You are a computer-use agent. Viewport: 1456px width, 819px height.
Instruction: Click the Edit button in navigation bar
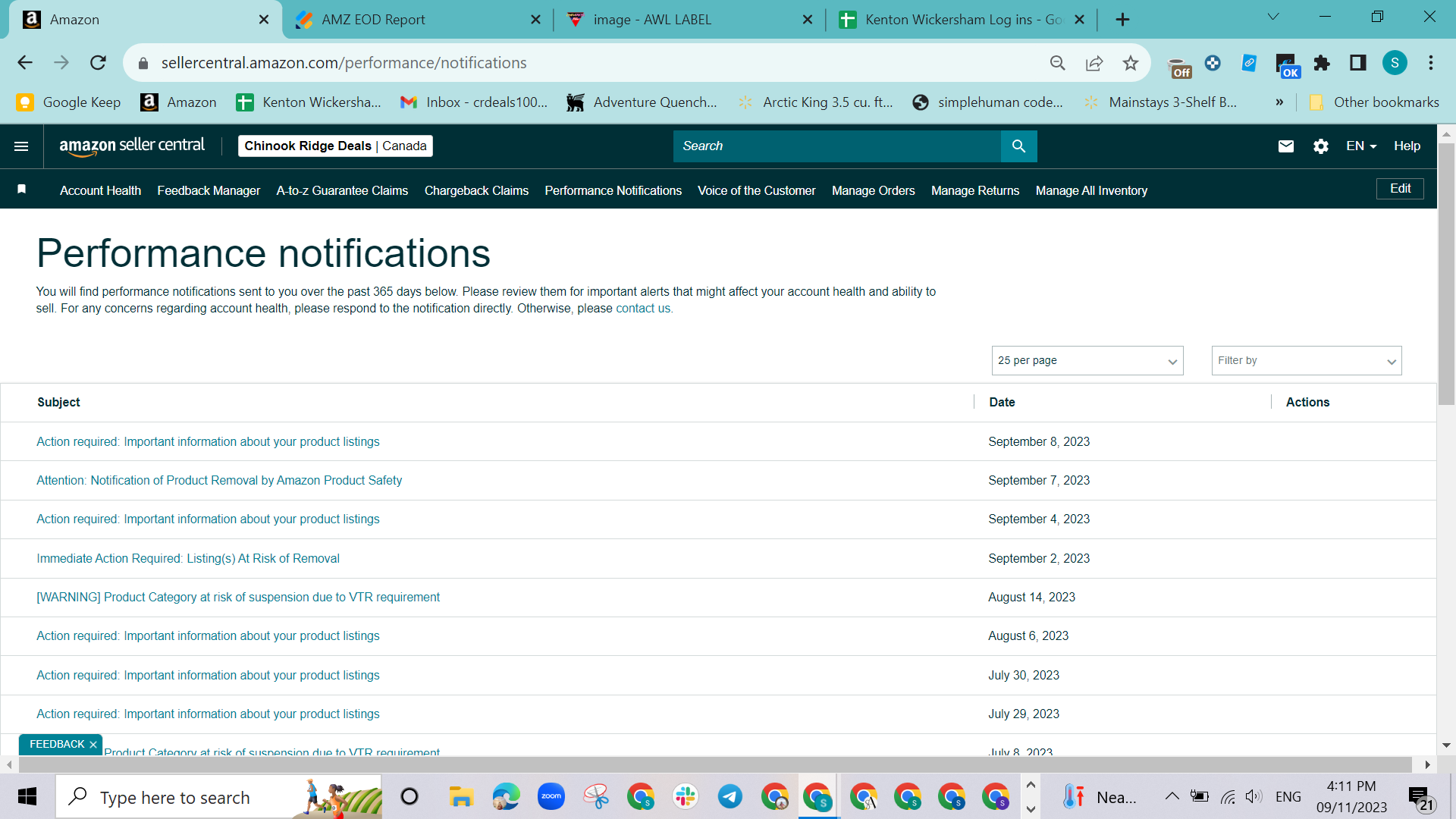pyautogui.click(x=1400, y=188)
